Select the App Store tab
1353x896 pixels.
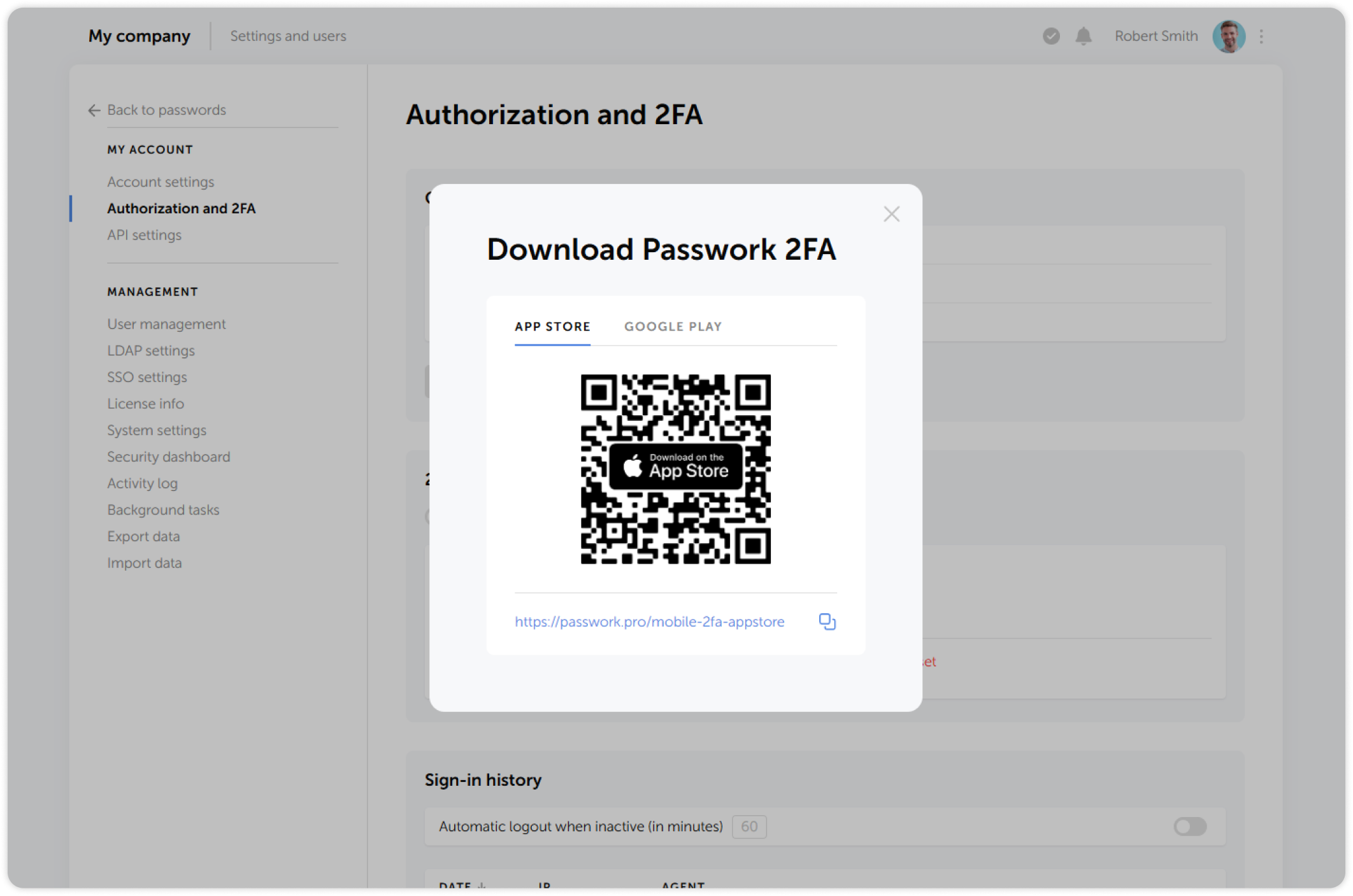point(552,326)
